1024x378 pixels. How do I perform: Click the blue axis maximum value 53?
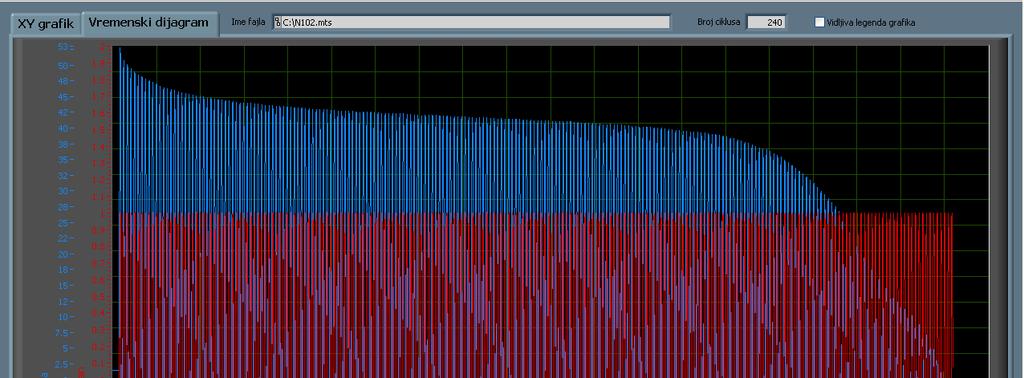(x=63, y=47)
